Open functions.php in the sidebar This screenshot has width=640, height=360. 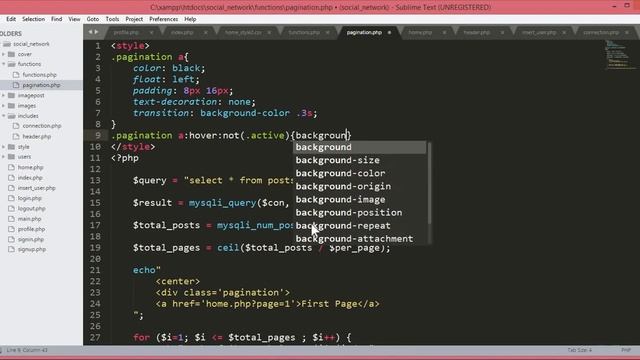point(40,75)
